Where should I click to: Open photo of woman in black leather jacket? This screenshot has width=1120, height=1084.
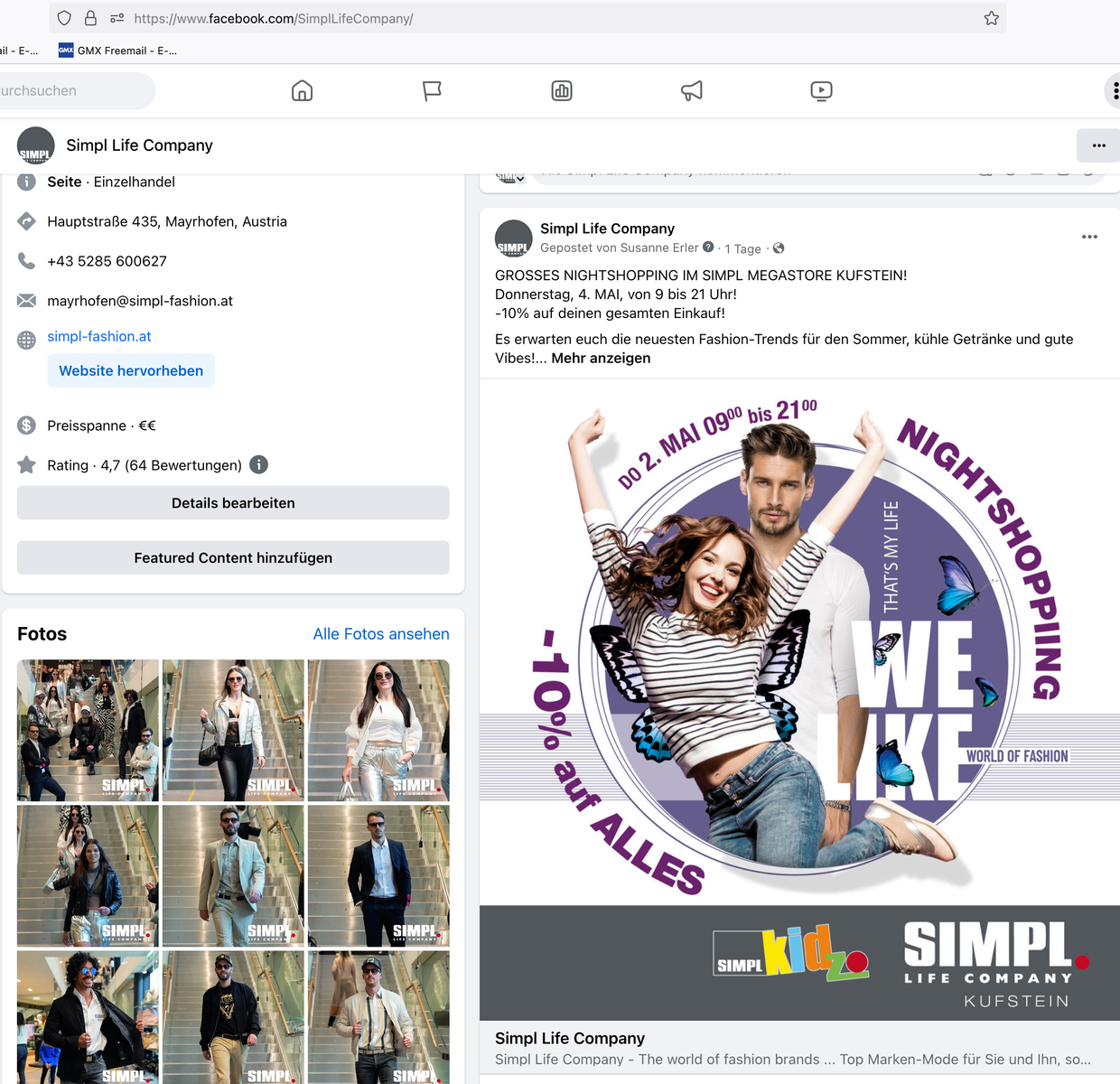pyautogui.click(x=88, y=875)
